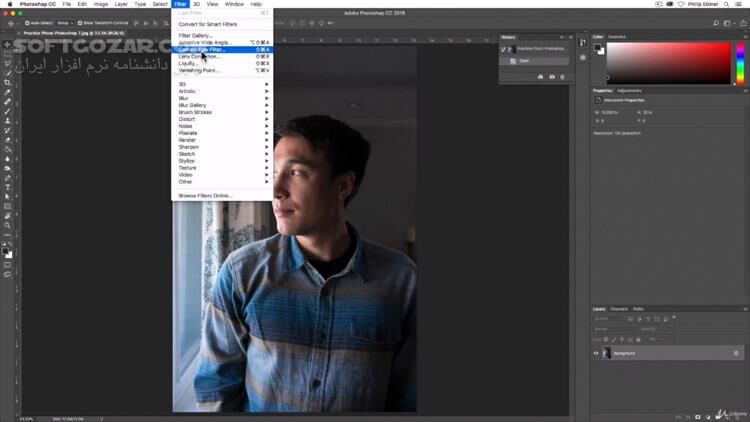This screenshot has height=422, width=750.
Task: Select the Pen tool
Action: click(7, 178)
